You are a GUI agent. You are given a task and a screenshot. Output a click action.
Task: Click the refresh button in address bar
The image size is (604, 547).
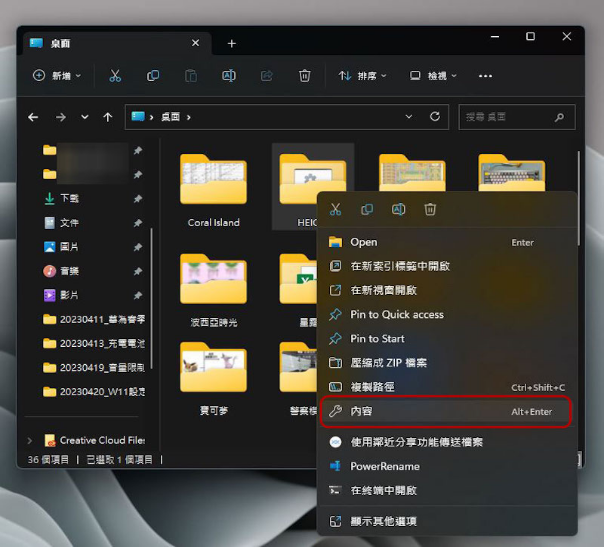[x=435, y=117]
